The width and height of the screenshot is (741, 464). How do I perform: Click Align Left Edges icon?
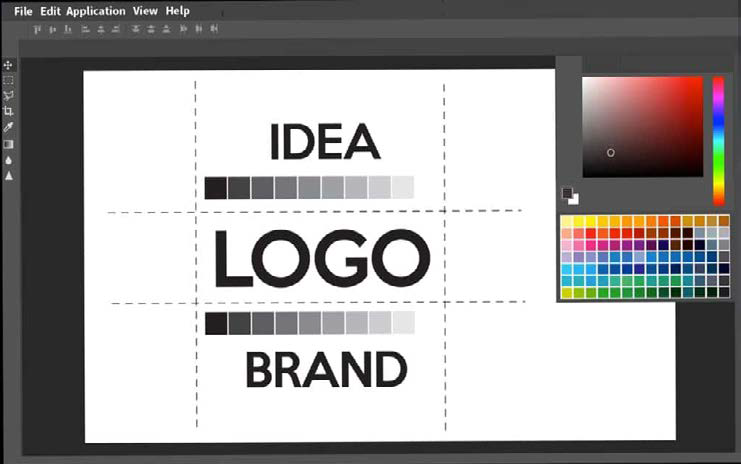click(x=86, y=29)
